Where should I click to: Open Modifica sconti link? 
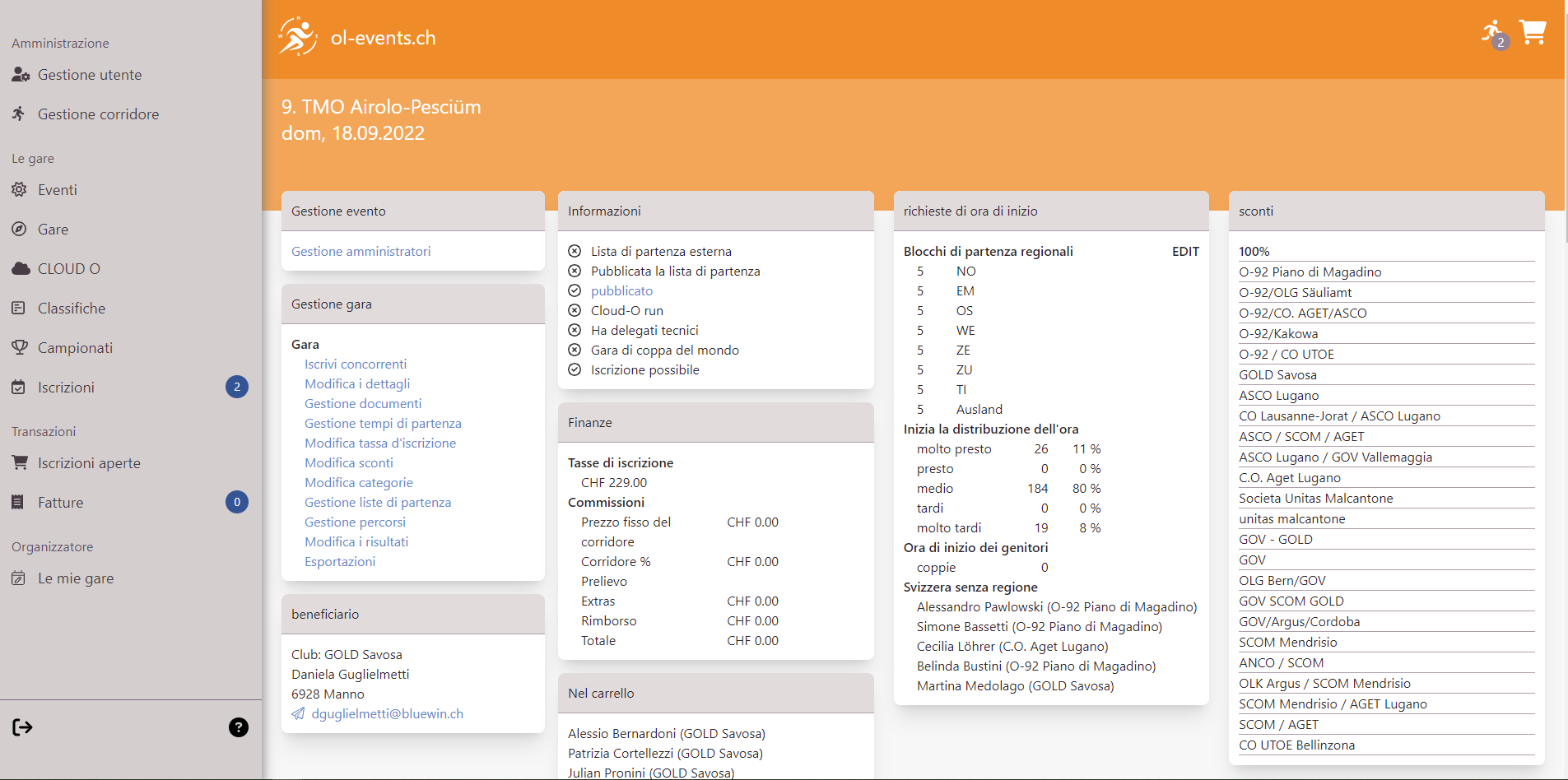point(349,462)
